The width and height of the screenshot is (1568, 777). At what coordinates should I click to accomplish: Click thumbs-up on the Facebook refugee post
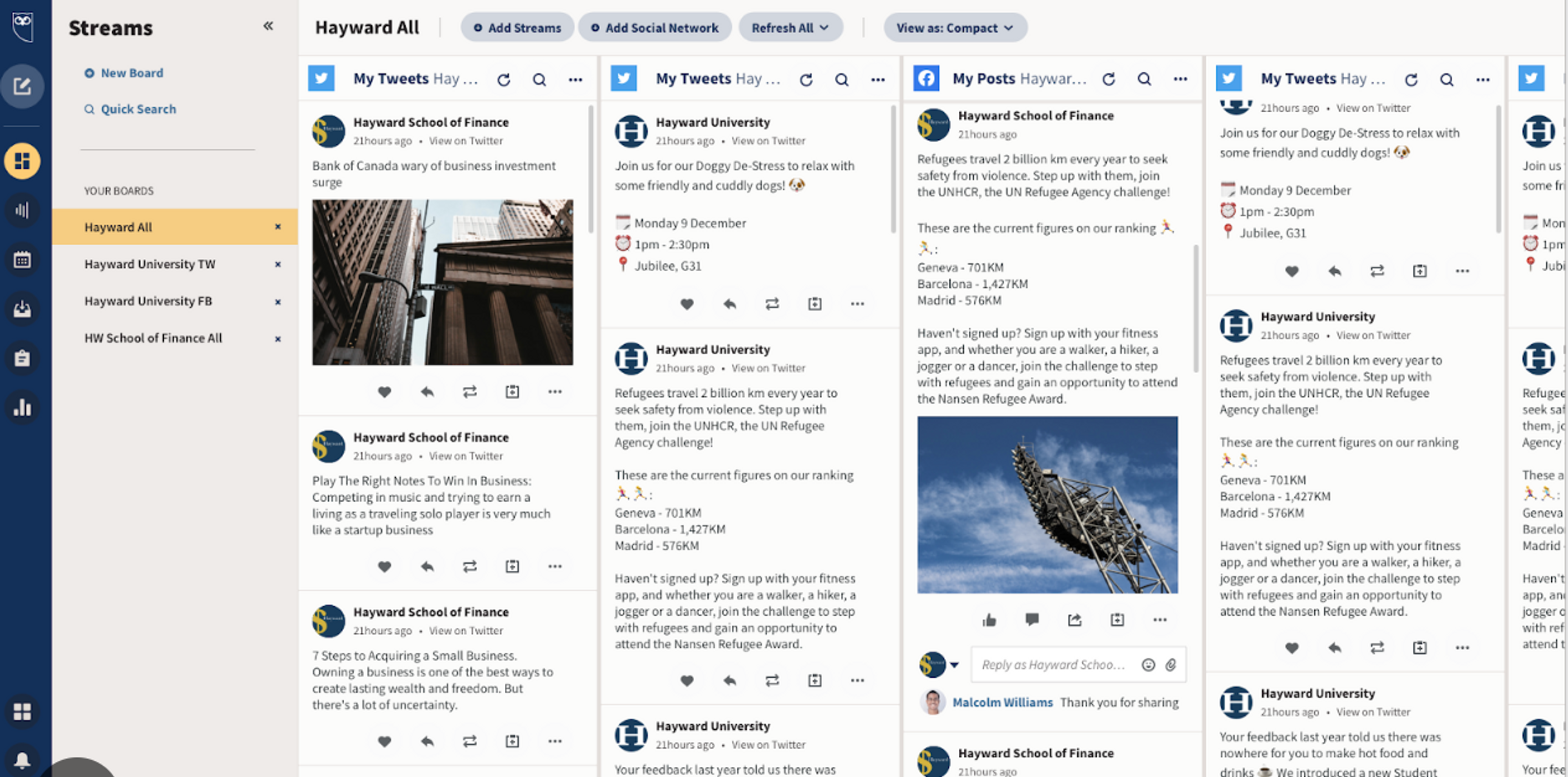989,620
